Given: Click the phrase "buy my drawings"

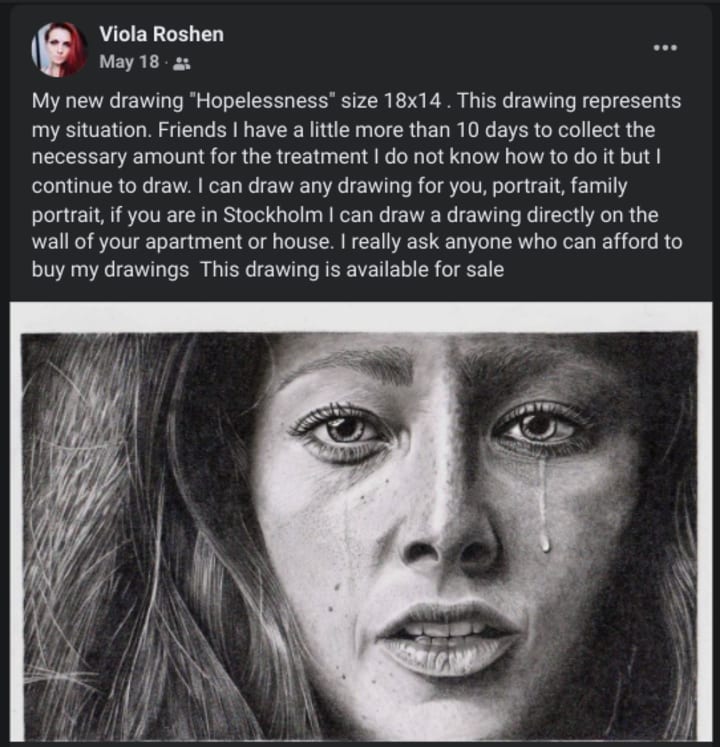Looking at the screenshot, I should pyautogui.click(x=110, y=270).
